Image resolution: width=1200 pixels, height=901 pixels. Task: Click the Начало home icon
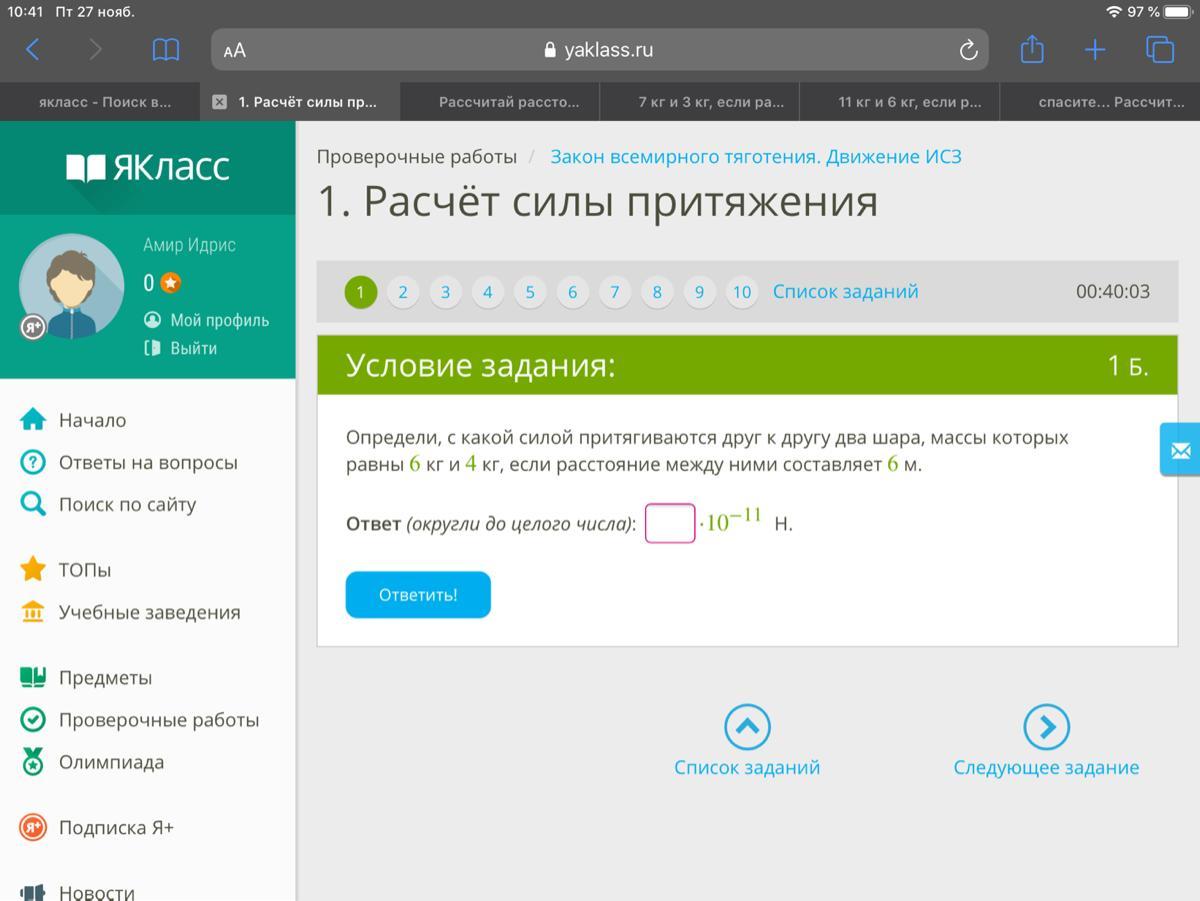[x=33, y=420]
